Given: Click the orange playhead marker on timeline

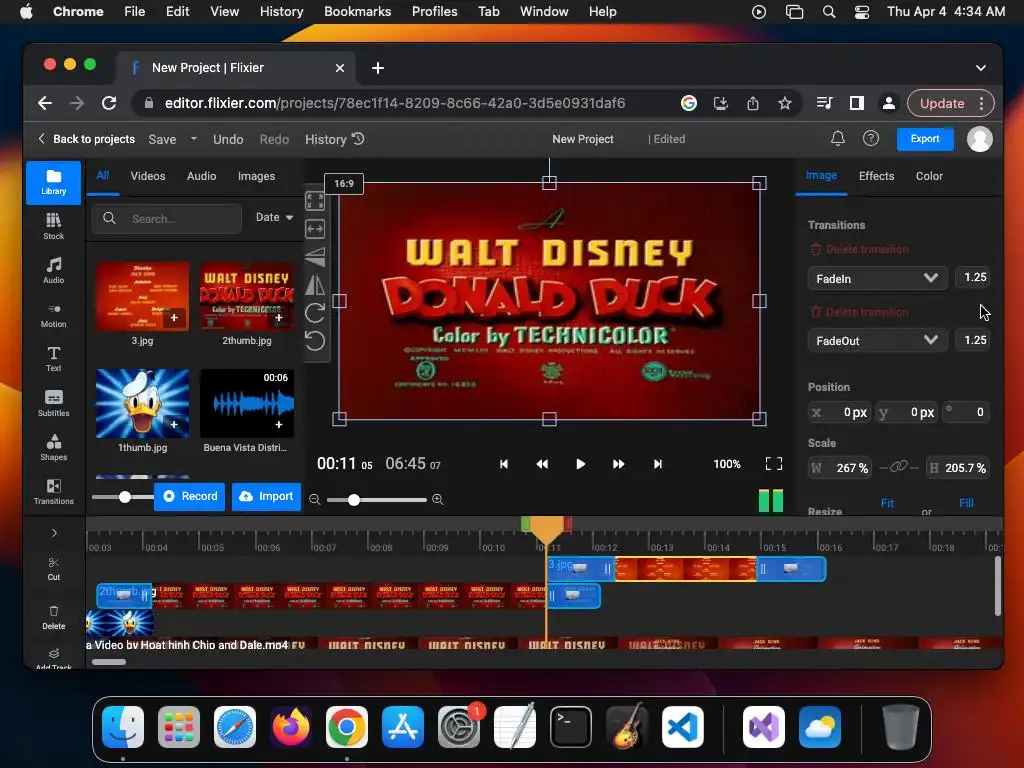Looking at the screenshot, I should pos(546,528).
